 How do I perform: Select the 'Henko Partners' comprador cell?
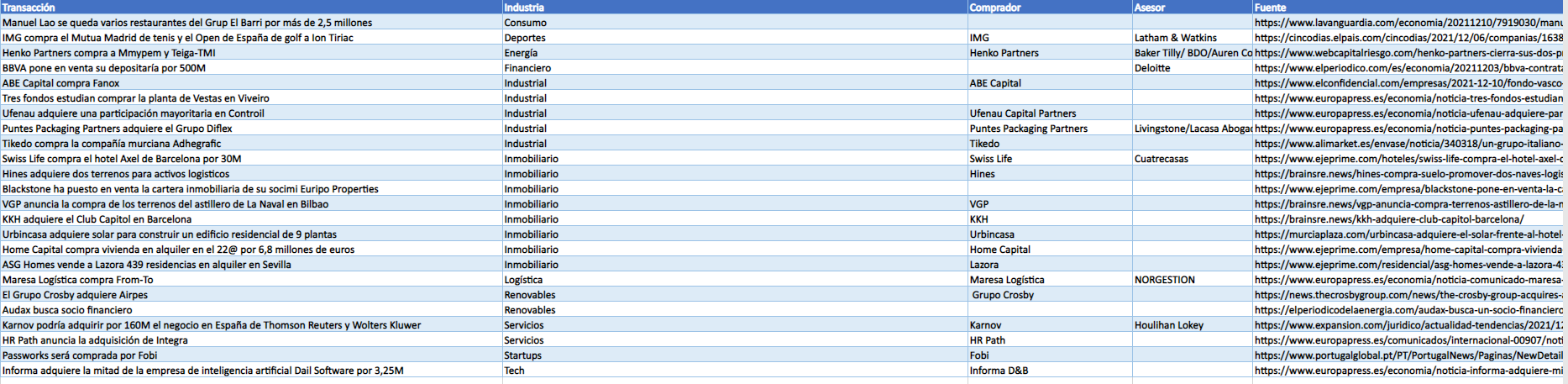click(1050, 53)
